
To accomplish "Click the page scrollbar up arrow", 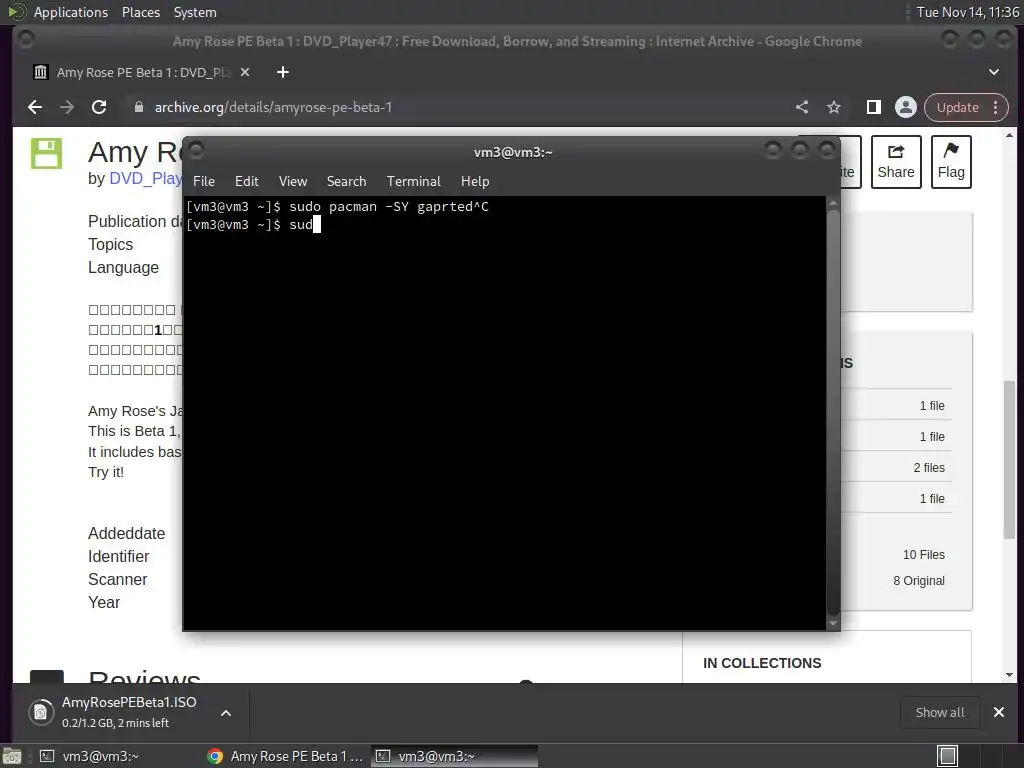I will tap(1010, 135).
